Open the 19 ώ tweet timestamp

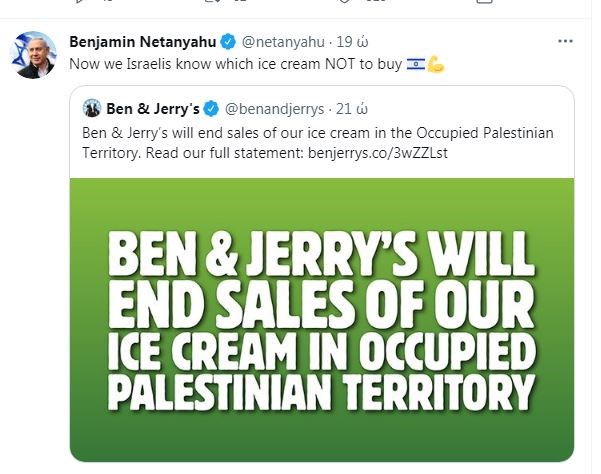348,42
